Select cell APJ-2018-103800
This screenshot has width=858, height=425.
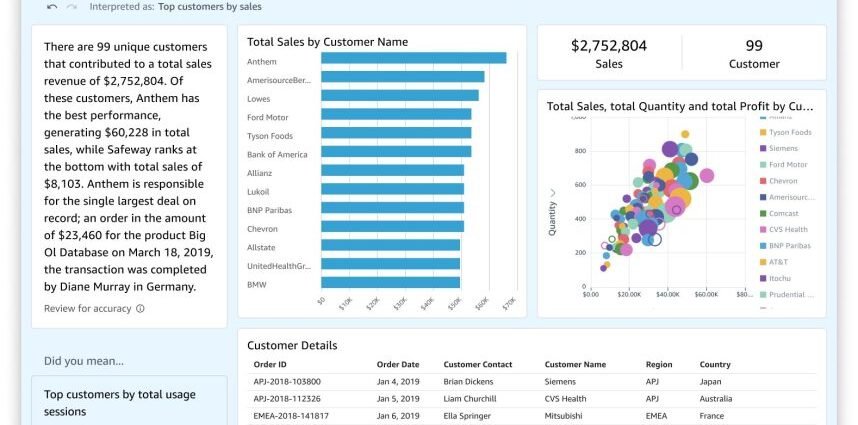coord(287,381)
